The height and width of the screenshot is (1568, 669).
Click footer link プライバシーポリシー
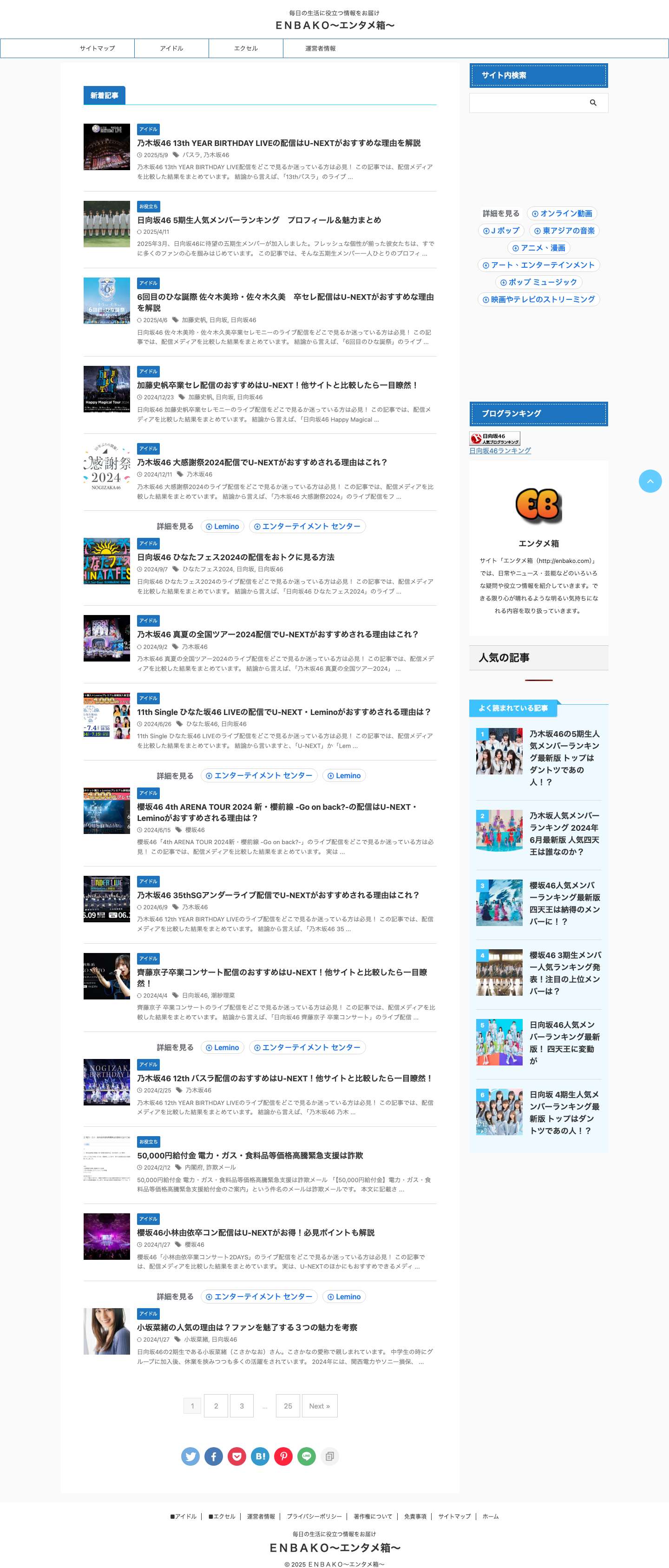[x=314, y=1516]
